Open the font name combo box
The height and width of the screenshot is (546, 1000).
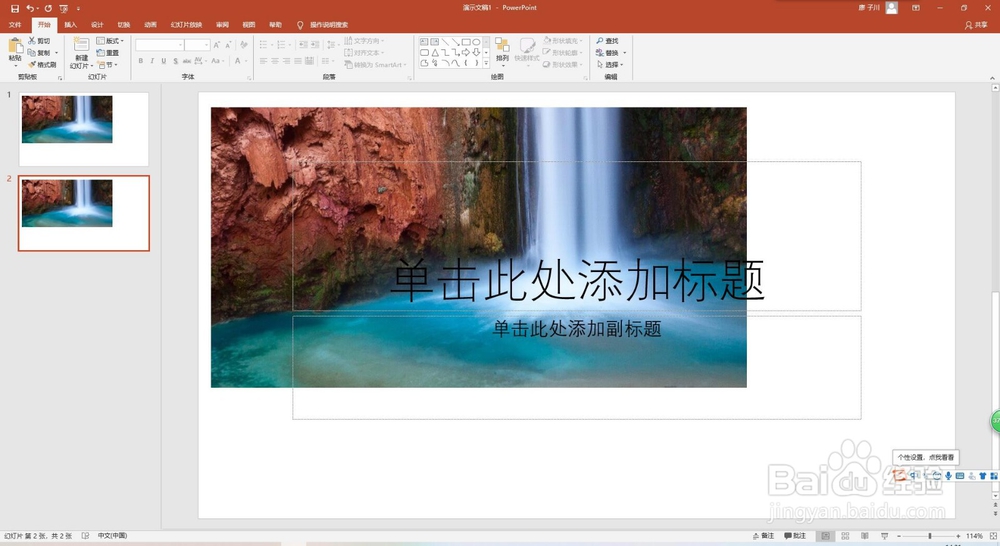point(159,45)
